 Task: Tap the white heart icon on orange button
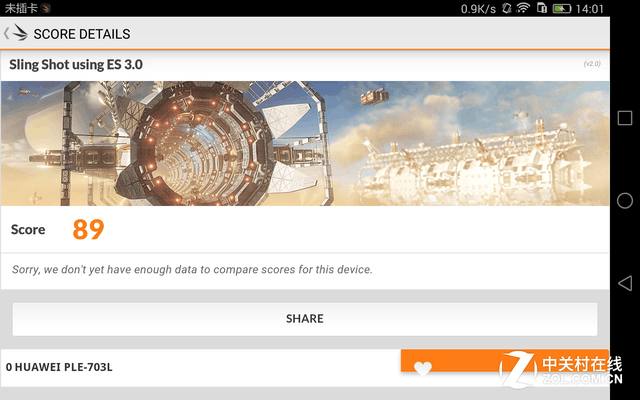[422, 368]
